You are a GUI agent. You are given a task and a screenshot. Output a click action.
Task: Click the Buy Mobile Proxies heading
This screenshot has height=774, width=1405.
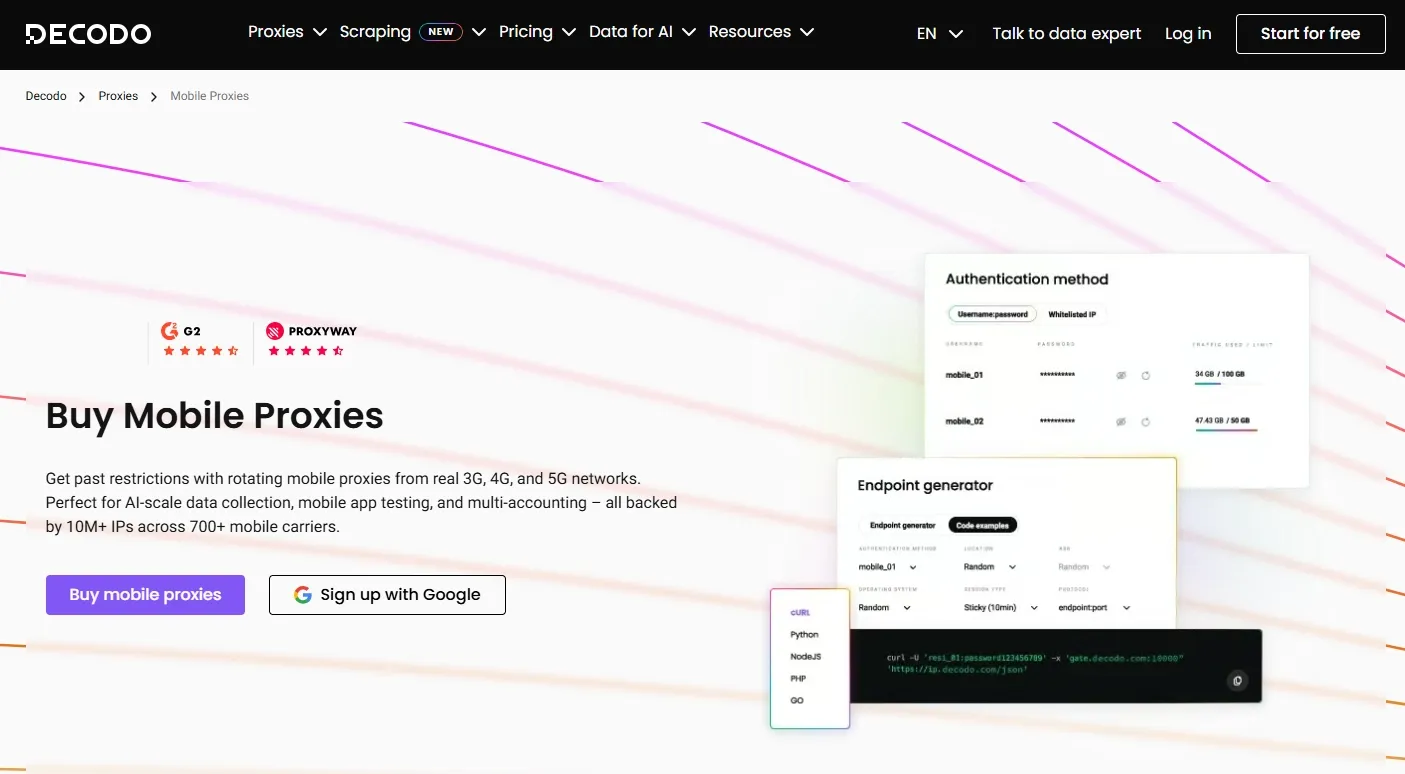coord(215,415)
